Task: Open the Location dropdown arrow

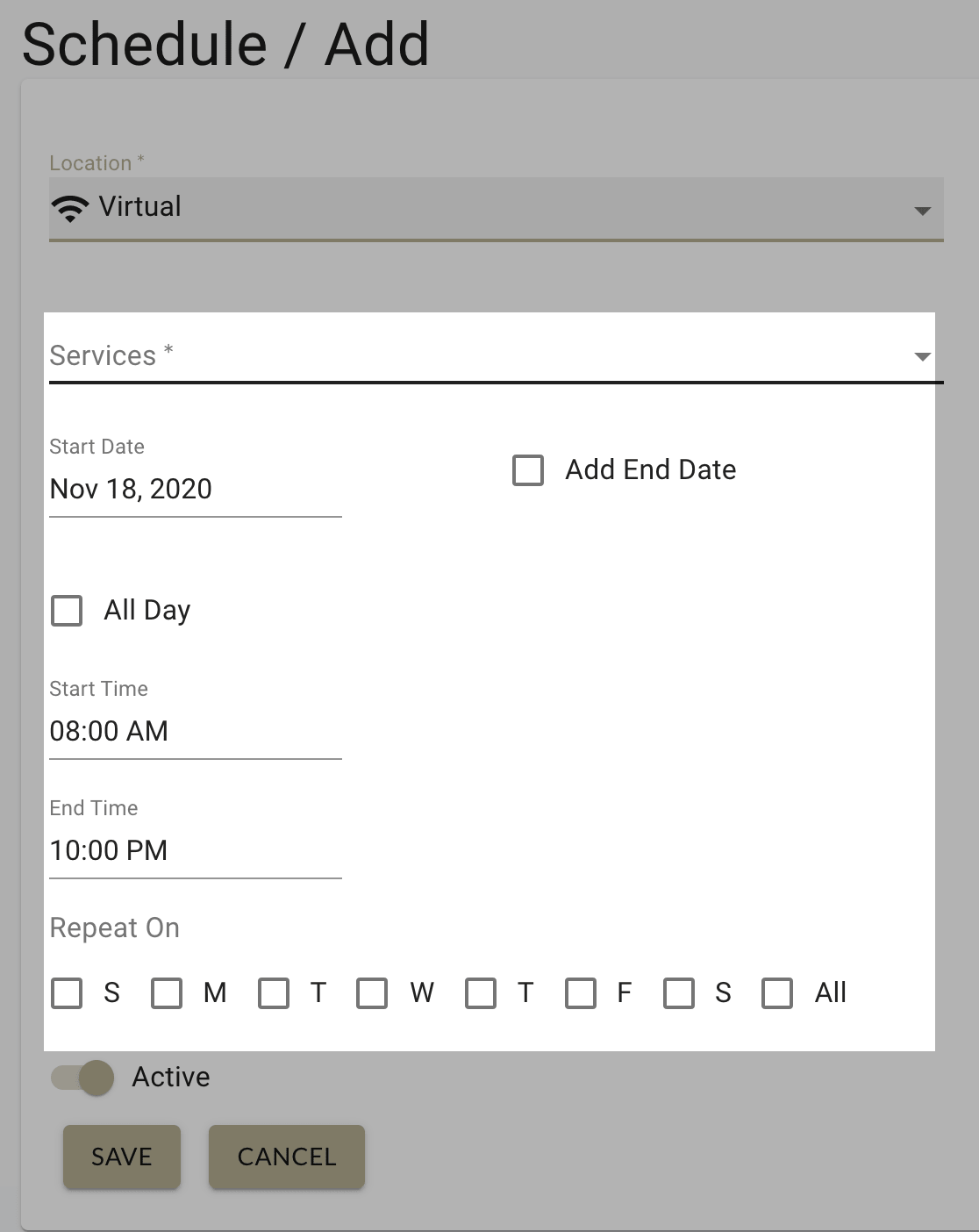Action: tap(922, 211)
